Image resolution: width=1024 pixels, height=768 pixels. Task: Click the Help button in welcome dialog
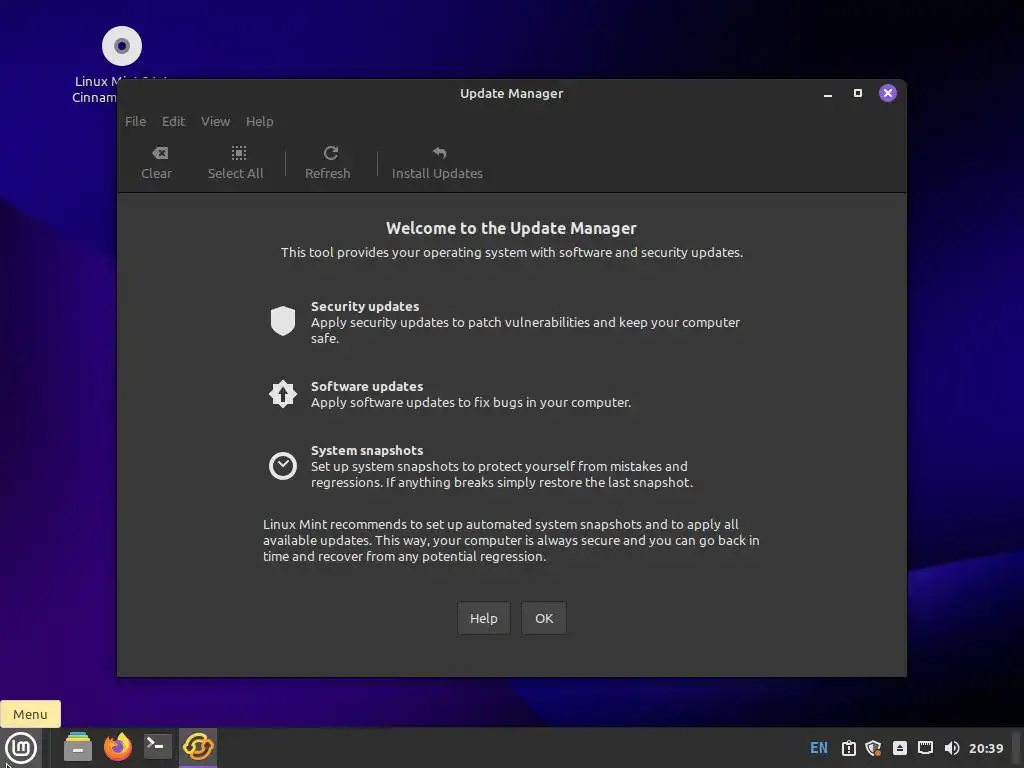[483, 618]
